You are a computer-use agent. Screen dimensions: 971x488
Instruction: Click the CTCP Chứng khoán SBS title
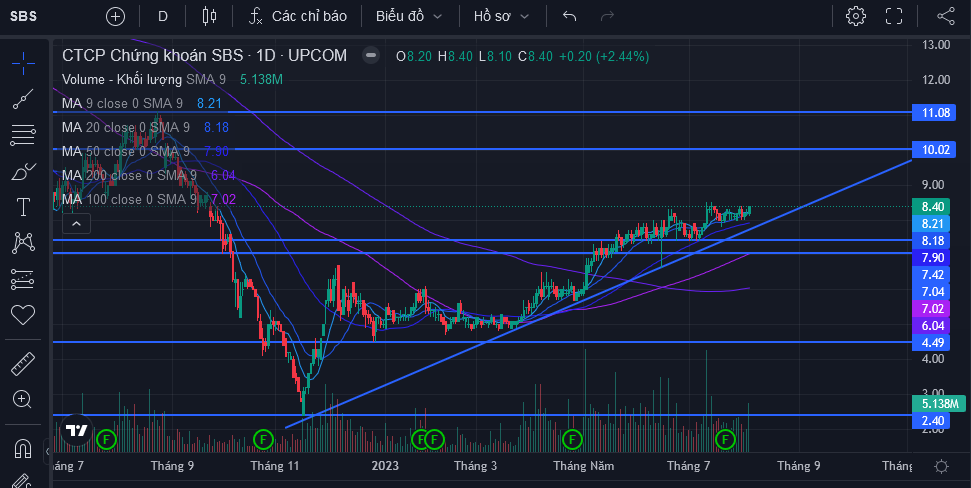[204, 56]
